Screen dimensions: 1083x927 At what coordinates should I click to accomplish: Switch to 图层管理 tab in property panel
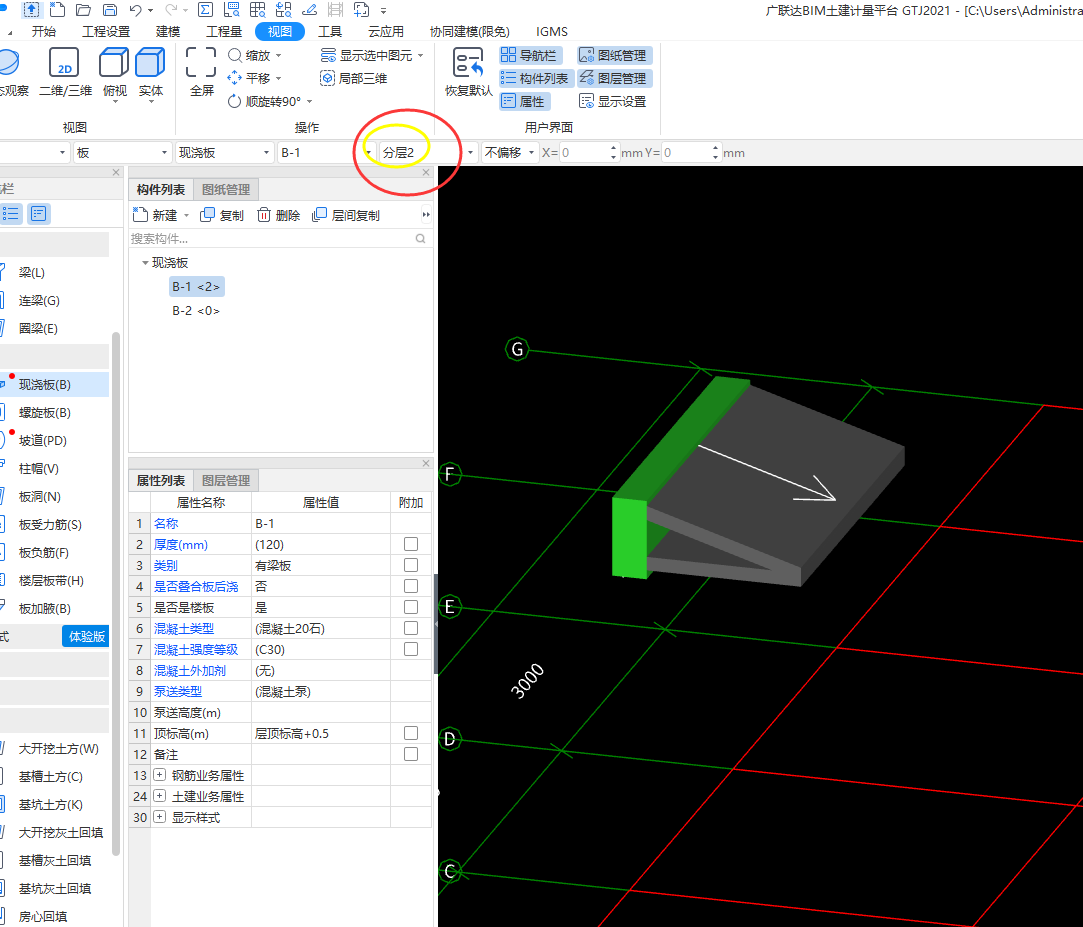(x=226, y=480)
